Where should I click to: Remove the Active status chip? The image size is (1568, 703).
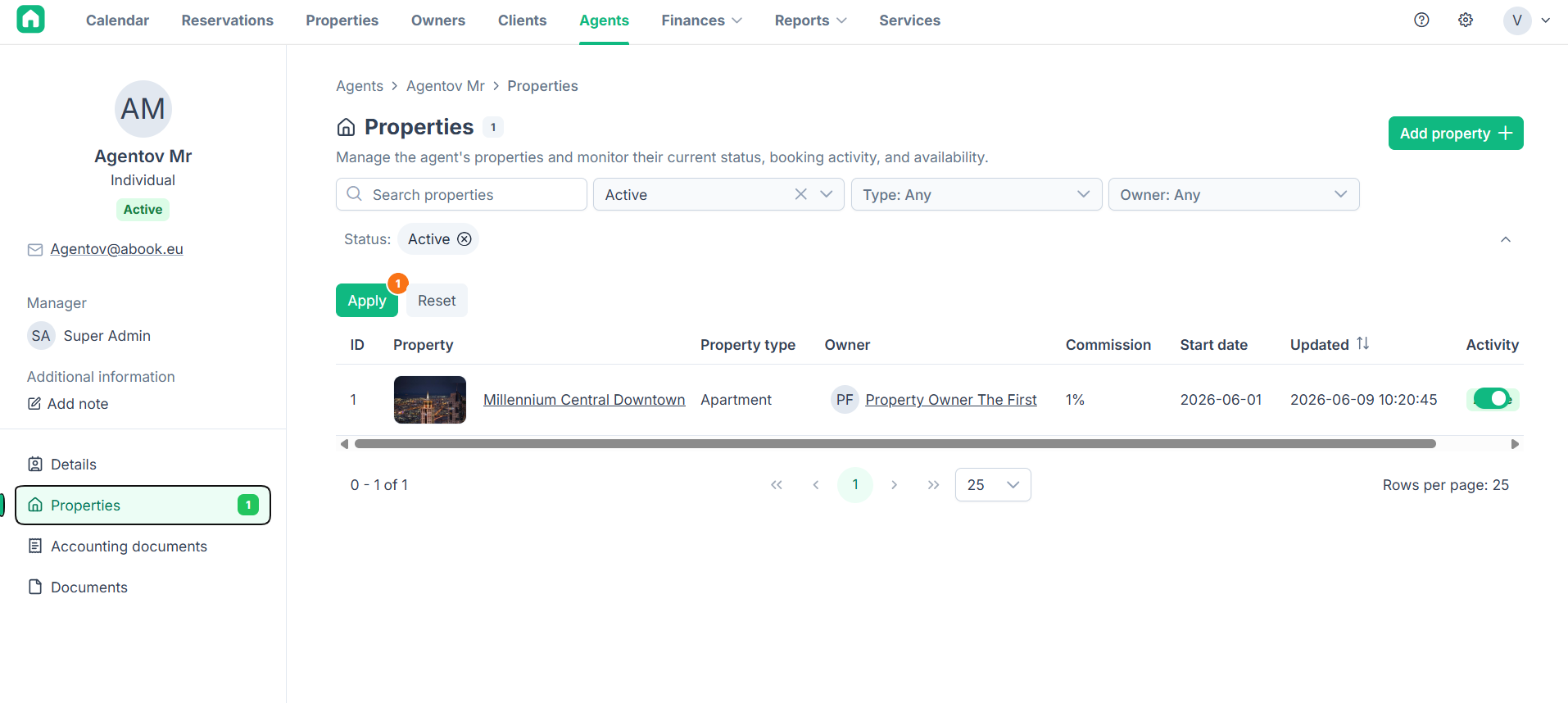pyautogui.click(x=465, y=239)
